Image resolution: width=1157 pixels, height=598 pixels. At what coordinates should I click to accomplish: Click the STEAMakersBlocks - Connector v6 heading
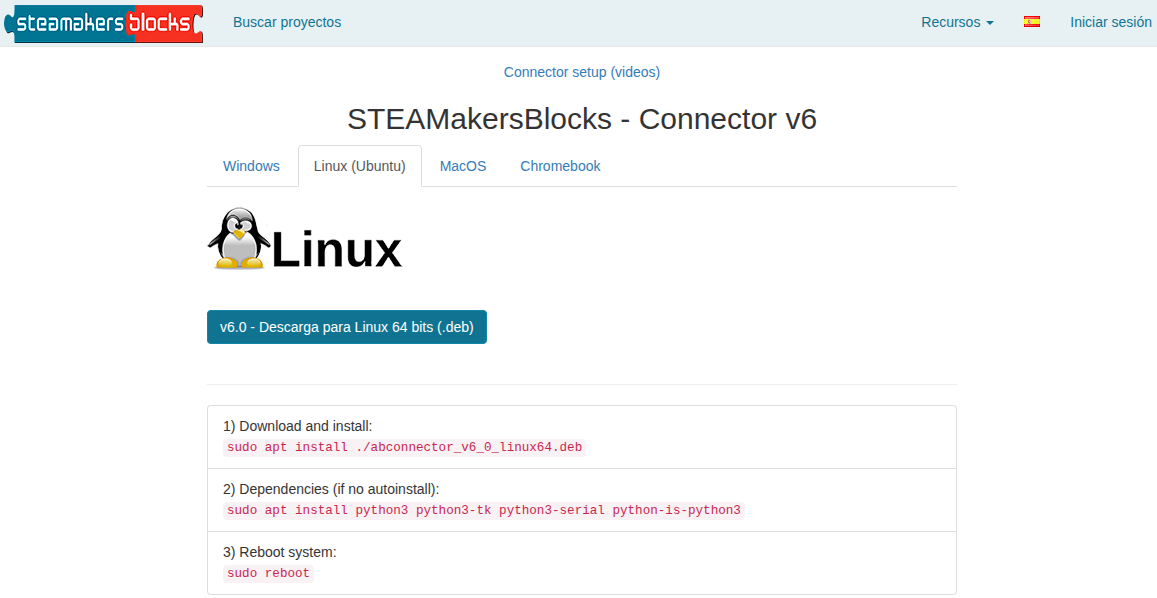[x=582, y=119]
